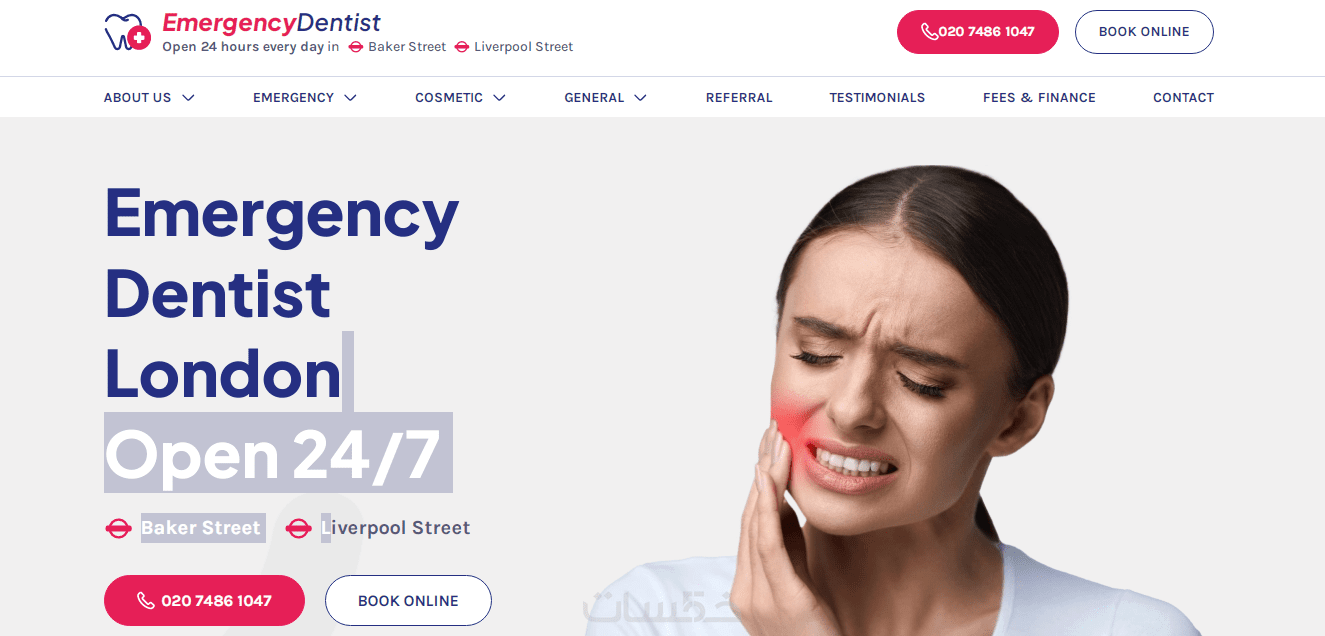Open the Cosmetic submenu arrow
This screenshot has height=636, width=1325.
coord(499,98)
